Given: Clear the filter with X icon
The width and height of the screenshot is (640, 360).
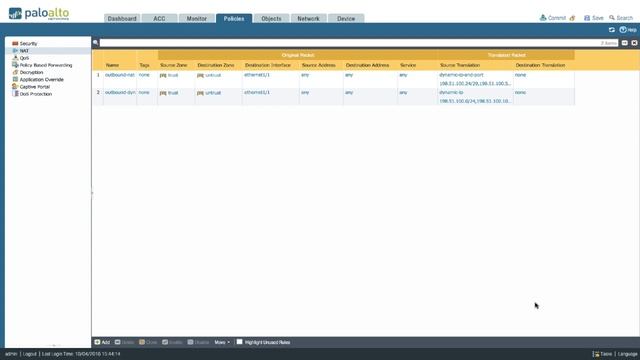Looking at the screenshot, I should click(x=634, y=43).
